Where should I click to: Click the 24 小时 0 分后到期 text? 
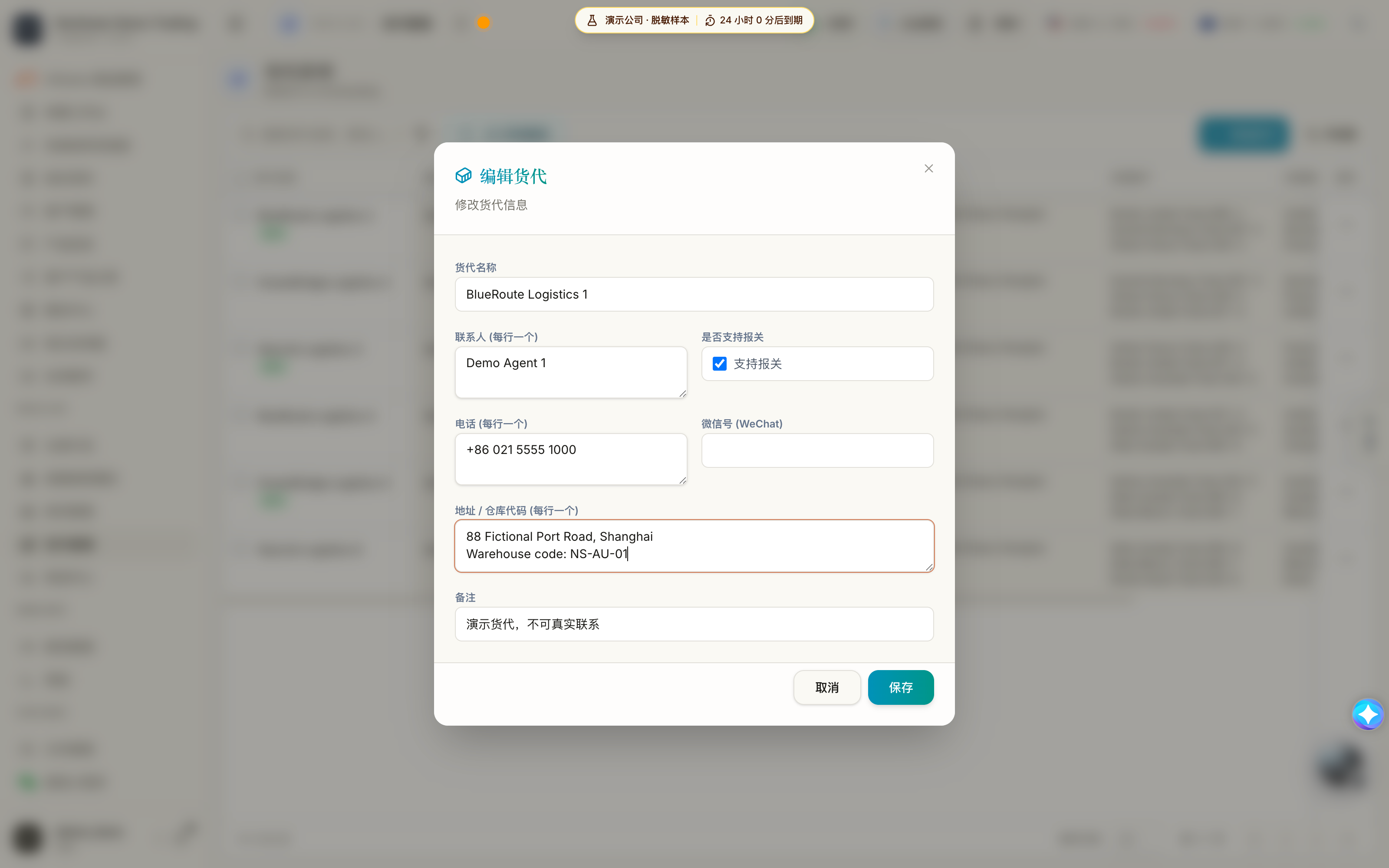761,21
